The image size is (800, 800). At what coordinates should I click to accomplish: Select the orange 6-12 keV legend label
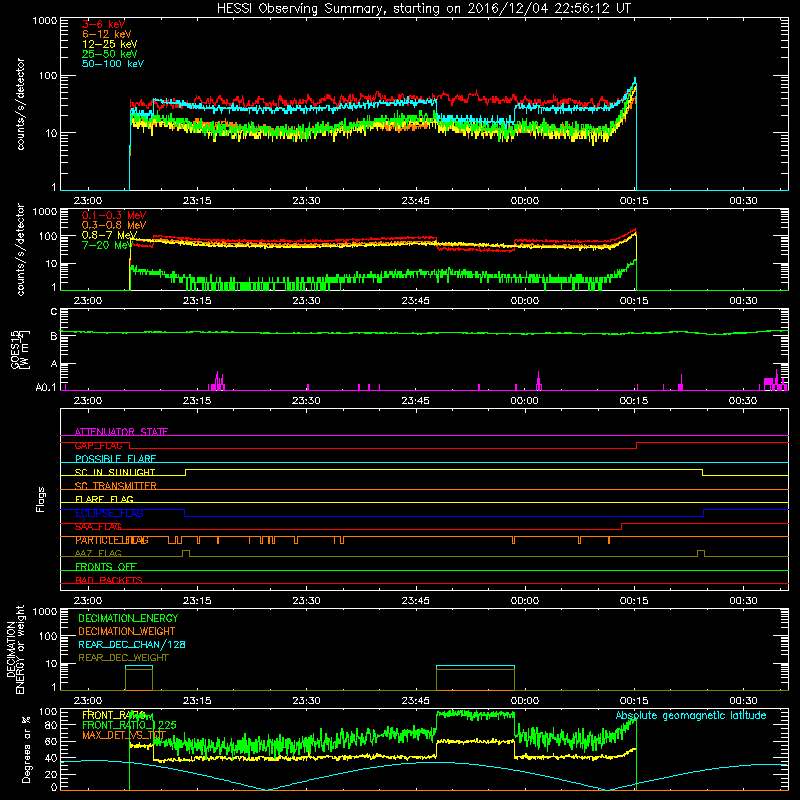pyautogui.click(x=106, y=34)
